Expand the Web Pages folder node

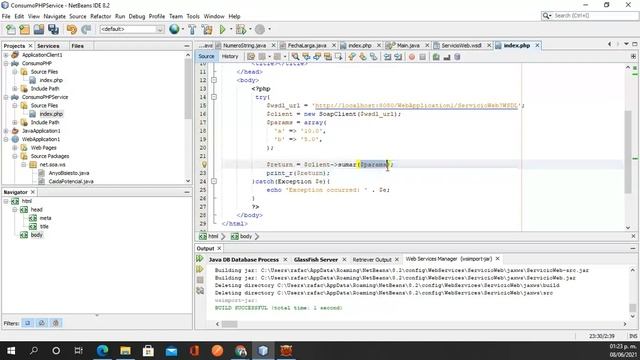pyautogui.click(x=15, y=148)
